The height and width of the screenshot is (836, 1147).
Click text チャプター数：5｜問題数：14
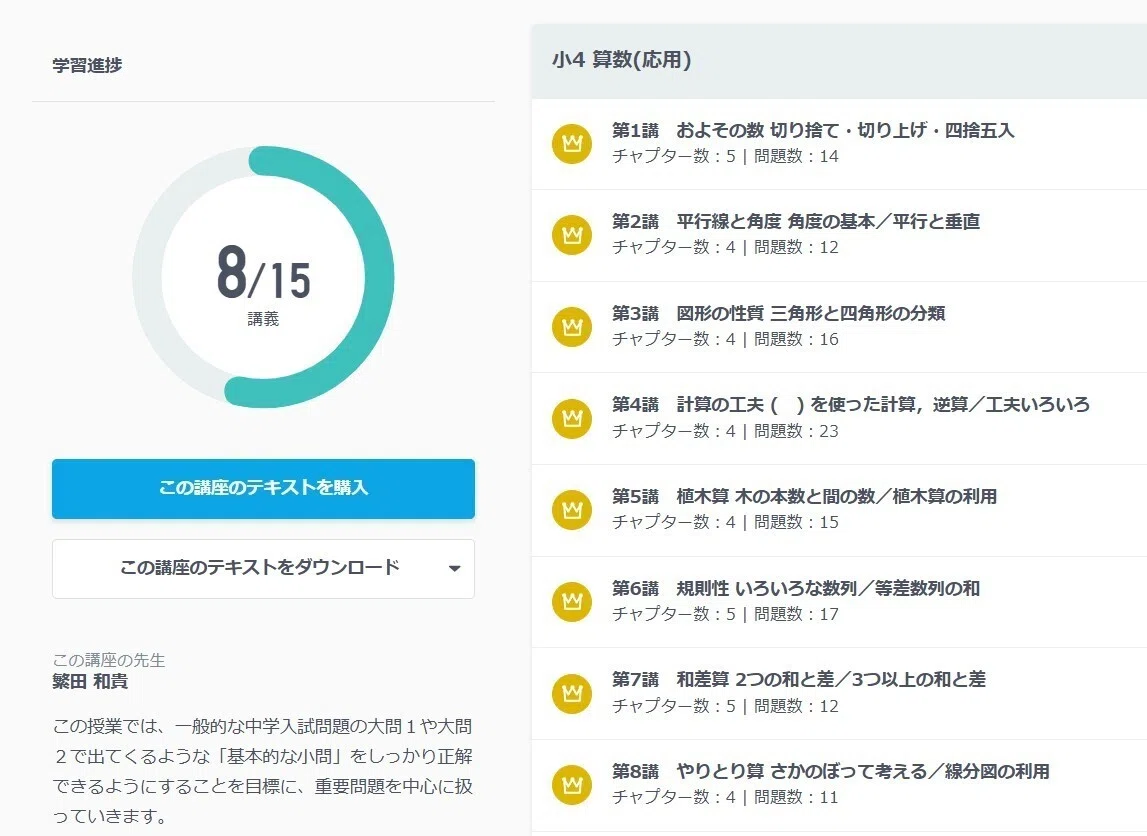point(725,156)
